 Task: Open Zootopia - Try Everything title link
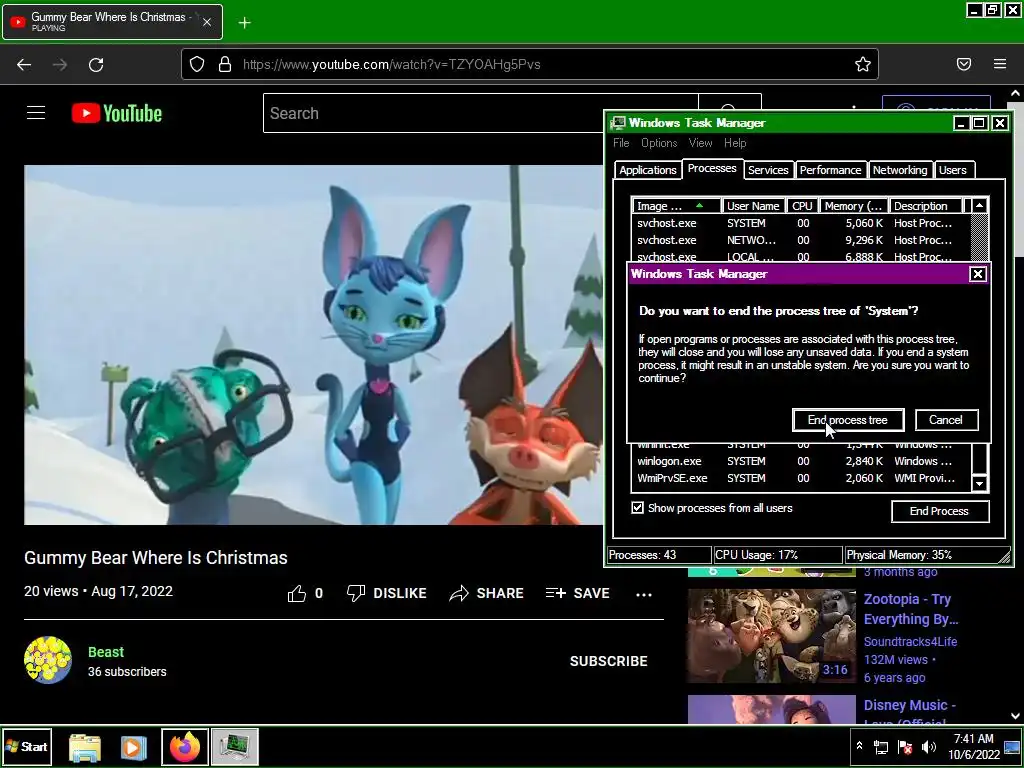910,609
